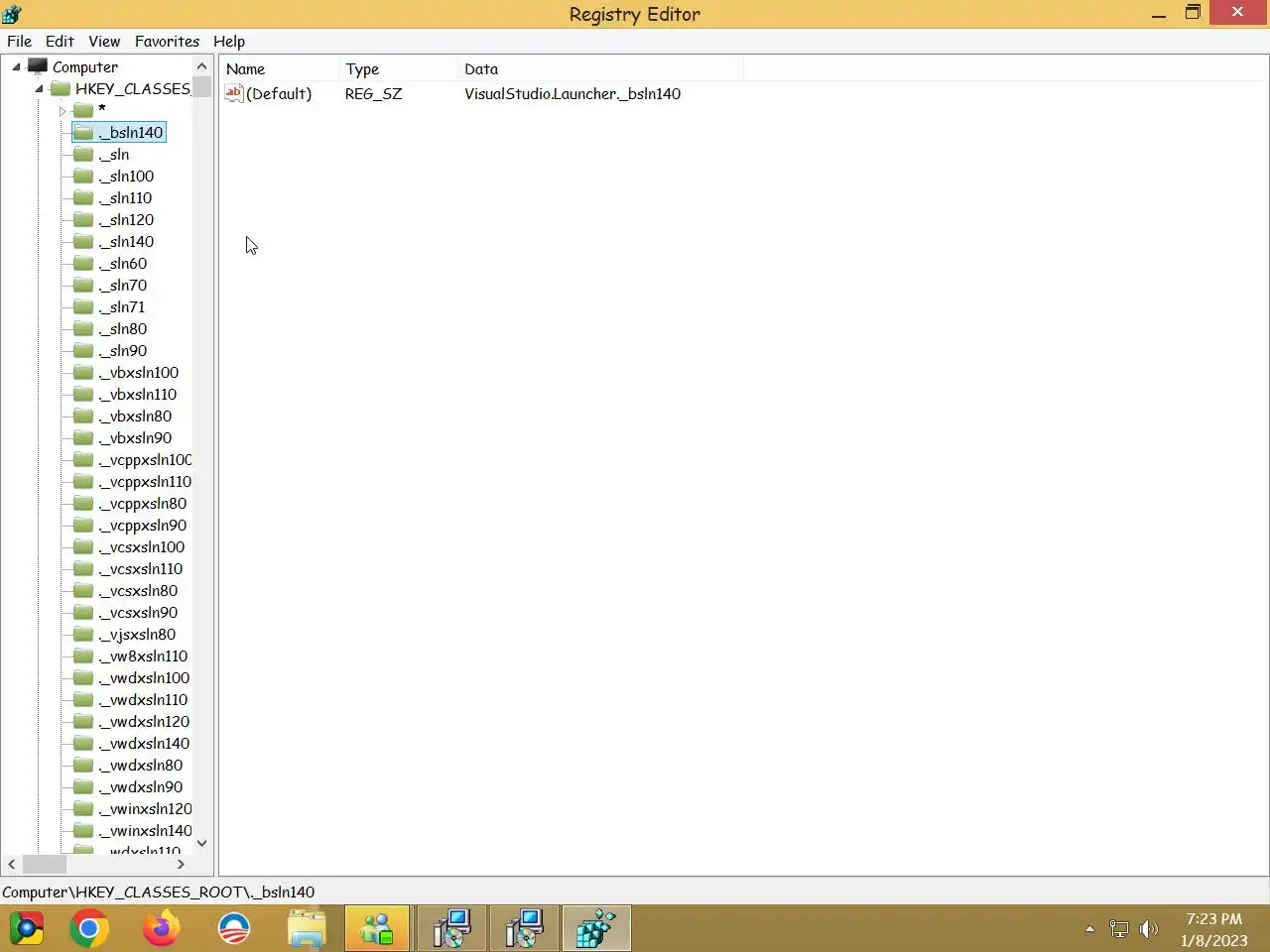Open the View menu
The image size is (1270, 952).
[x=104, y=41]
